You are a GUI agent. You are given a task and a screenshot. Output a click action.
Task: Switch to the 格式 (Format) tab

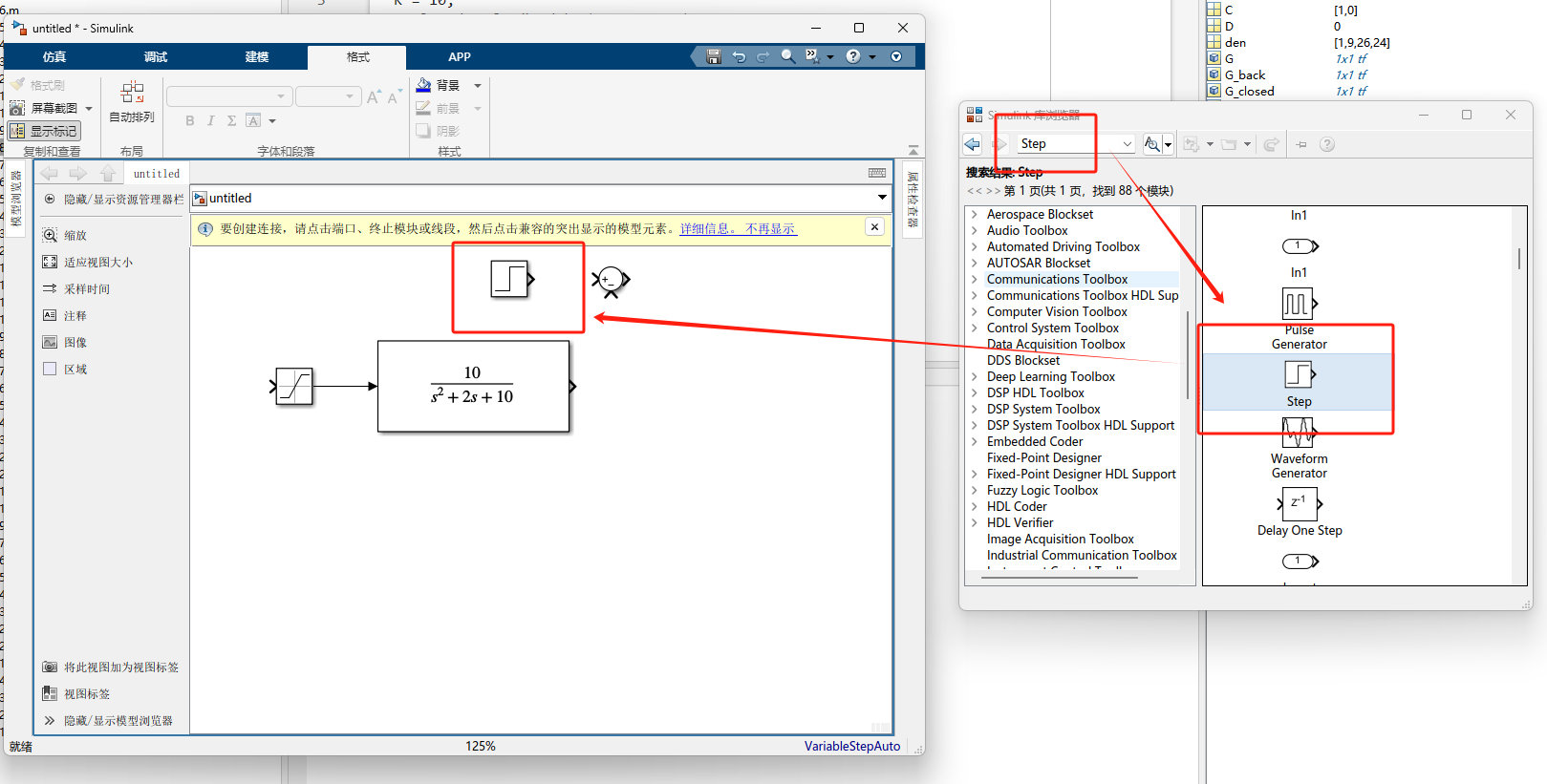point(357,57)
